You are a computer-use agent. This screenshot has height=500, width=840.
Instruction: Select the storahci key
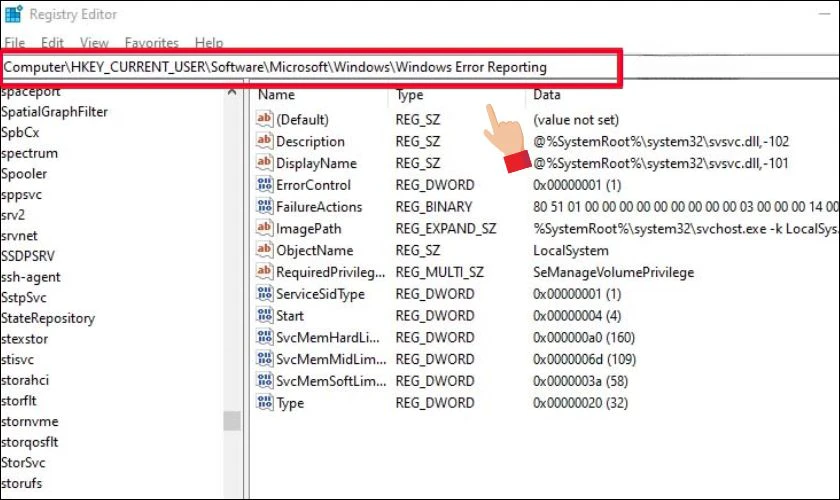click(x=25, y=380)
